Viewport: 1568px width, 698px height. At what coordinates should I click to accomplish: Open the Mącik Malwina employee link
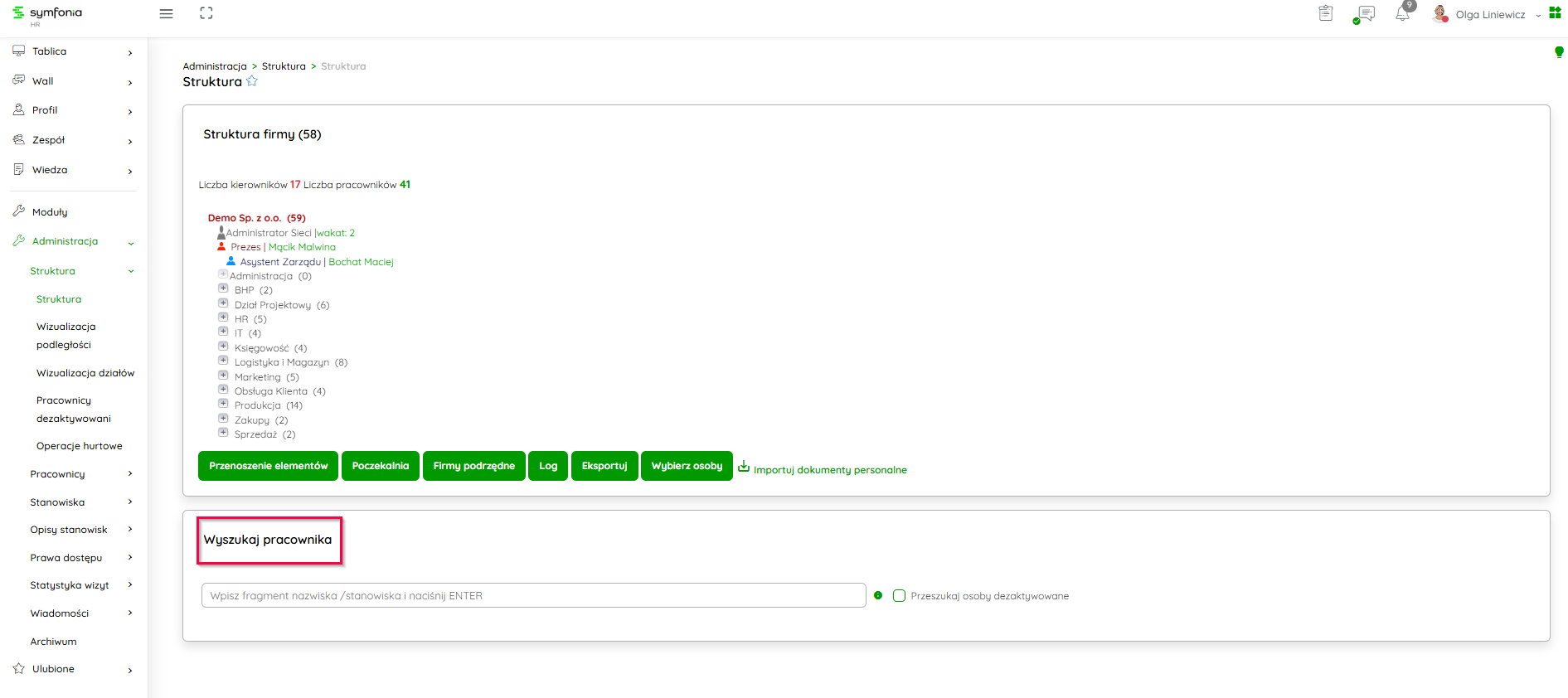pos(302,247)
